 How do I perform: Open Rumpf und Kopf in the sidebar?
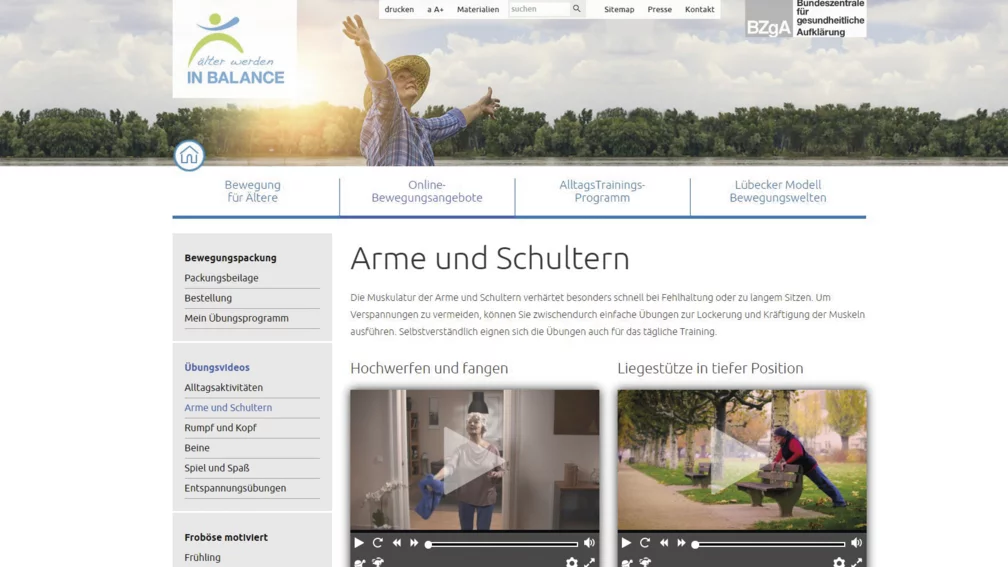pyautogui.click(x=220, y=428)
